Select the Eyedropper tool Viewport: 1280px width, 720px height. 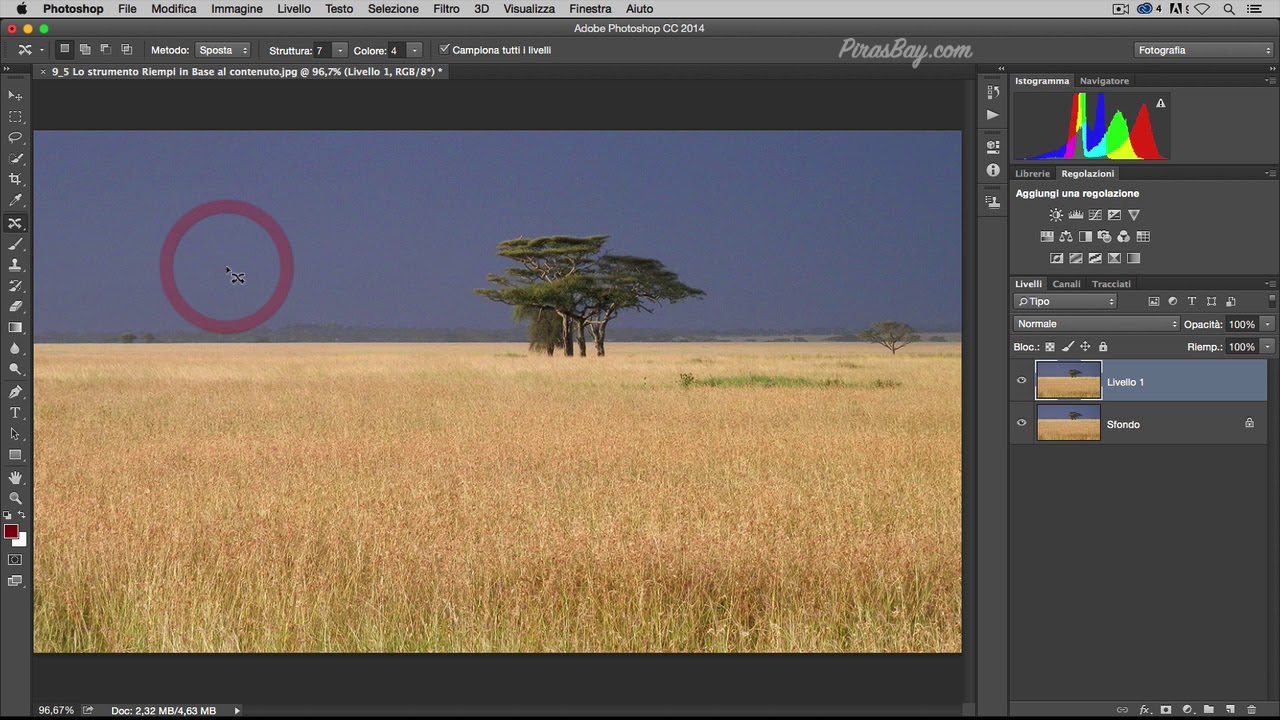point(15,201)
